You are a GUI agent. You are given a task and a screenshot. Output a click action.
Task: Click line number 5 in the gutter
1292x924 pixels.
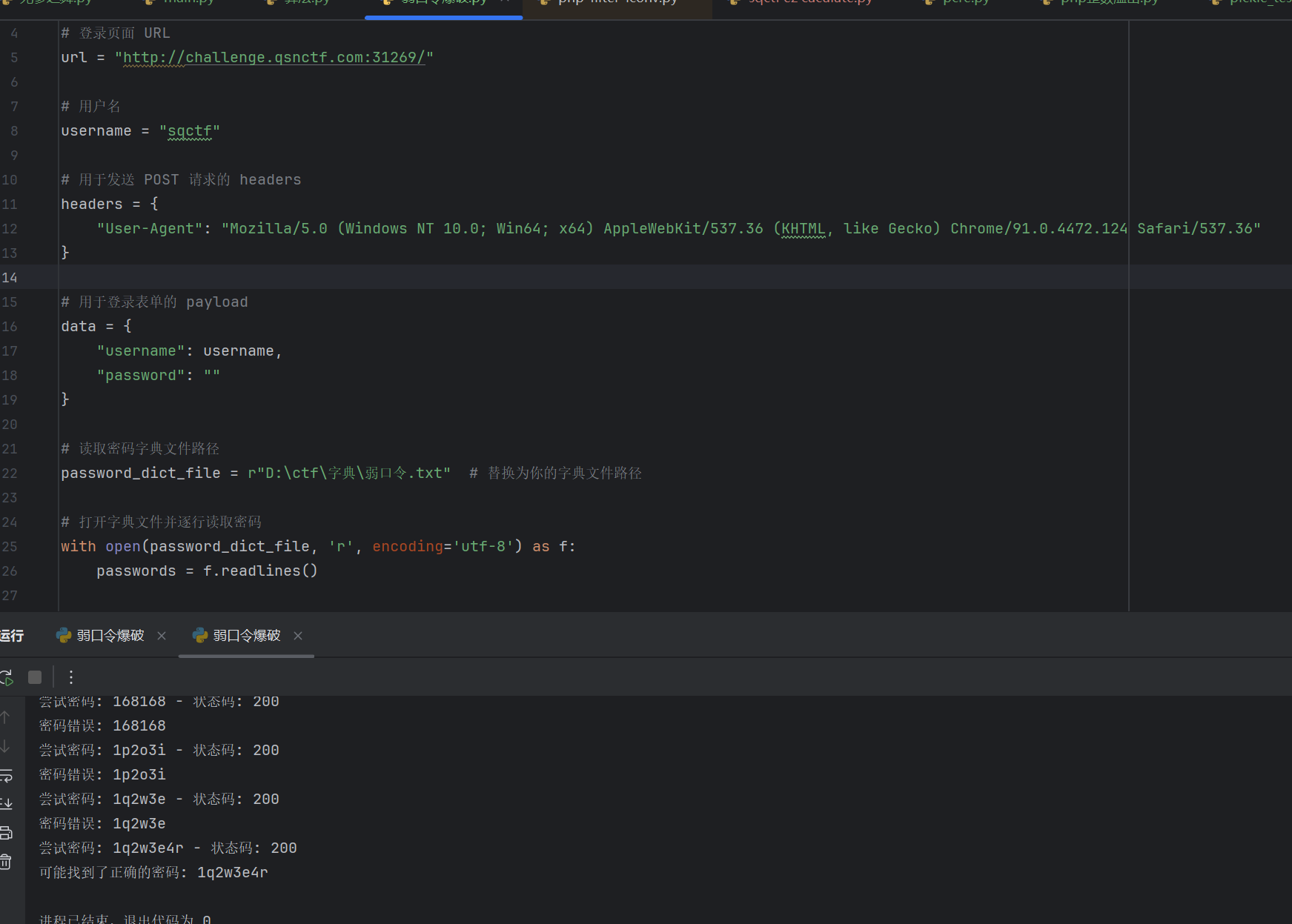(x=14, y=57)
